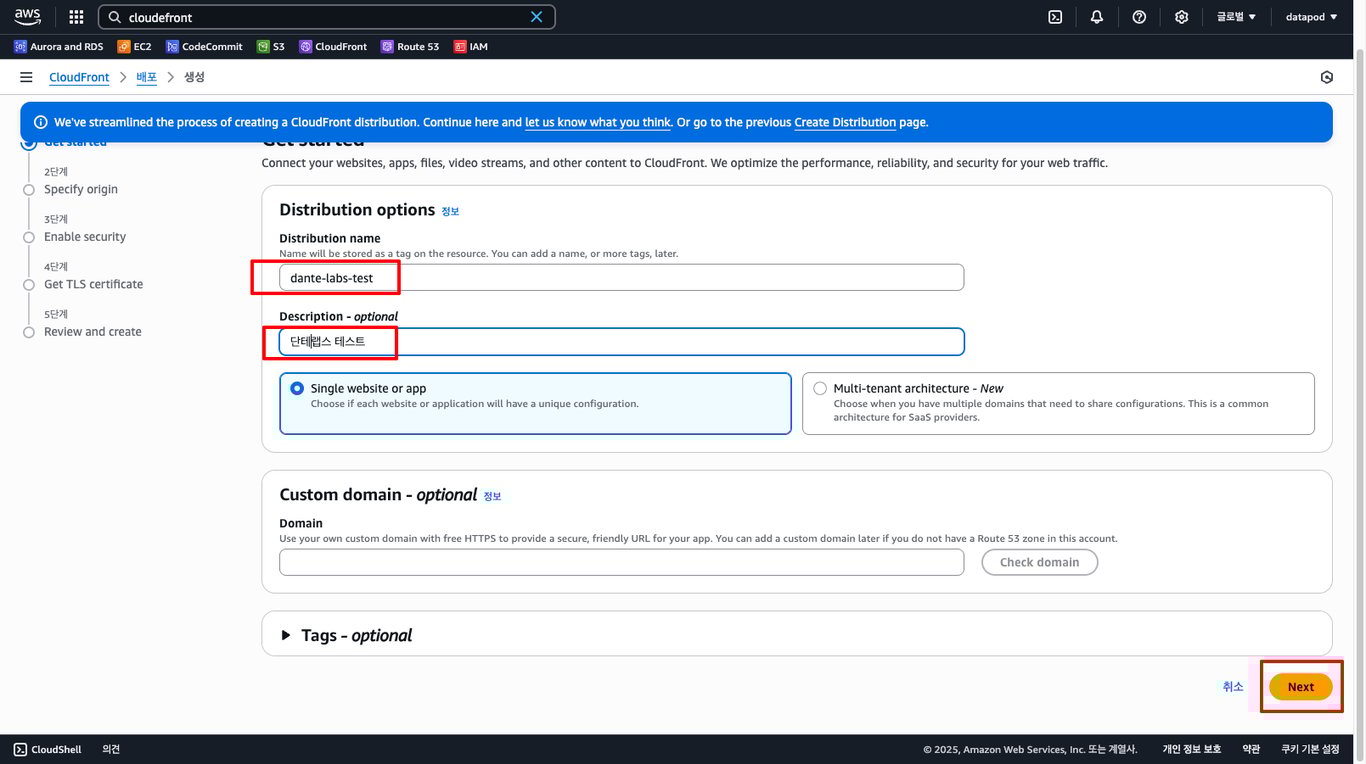Select the Enable security step
Viewport: 1366px width, 764px height.
[x=85, y=237]
